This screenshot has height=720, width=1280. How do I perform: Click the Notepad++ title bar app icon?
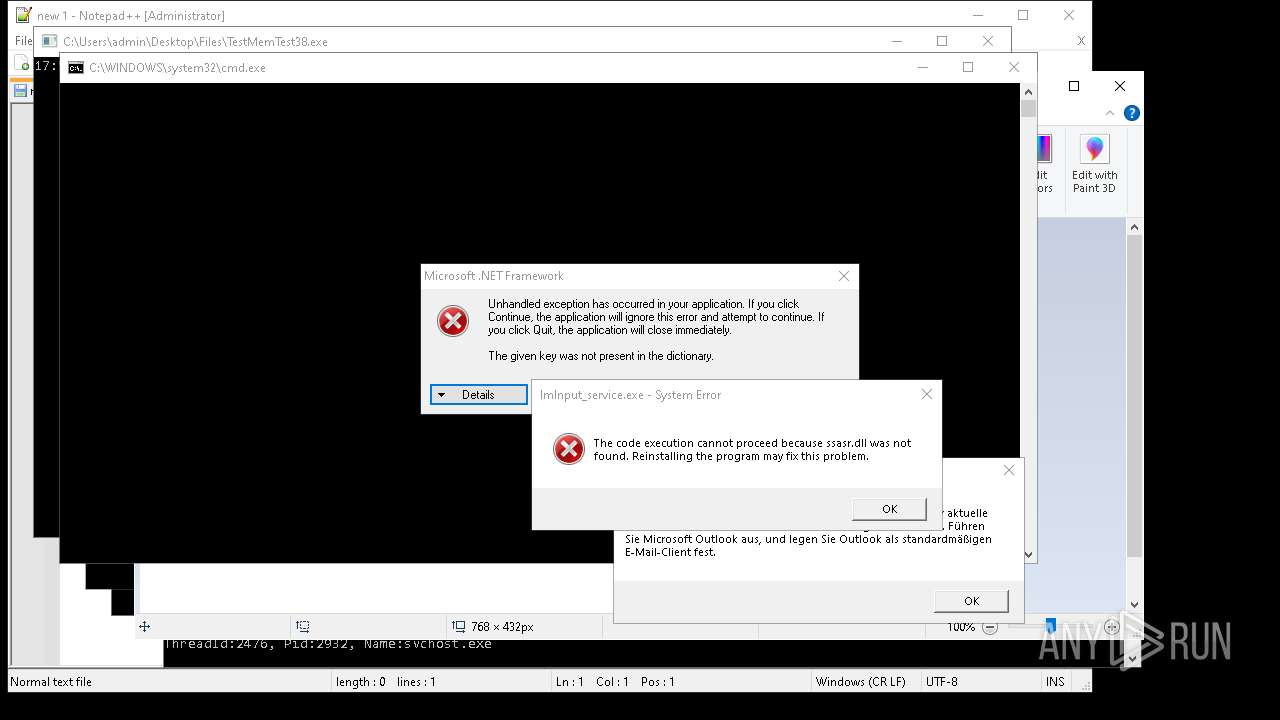23,15
